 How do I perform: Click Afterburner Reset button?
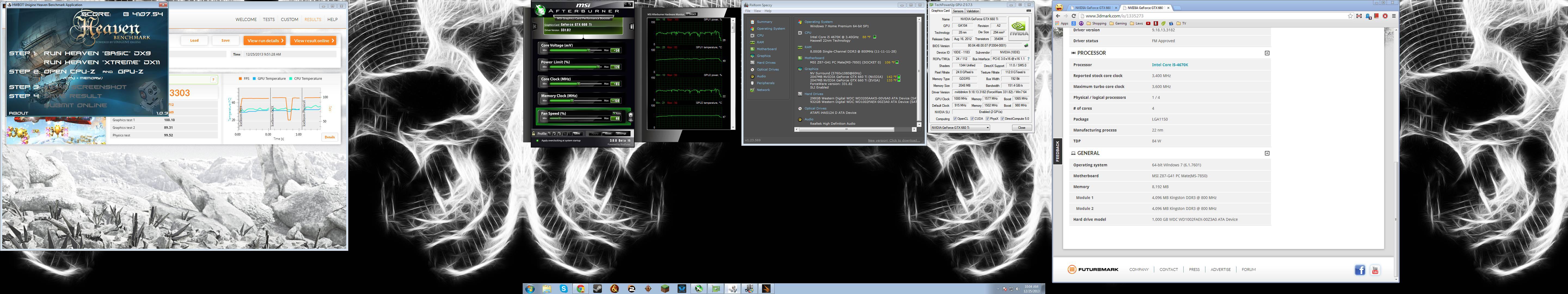[x=608, y=133]
